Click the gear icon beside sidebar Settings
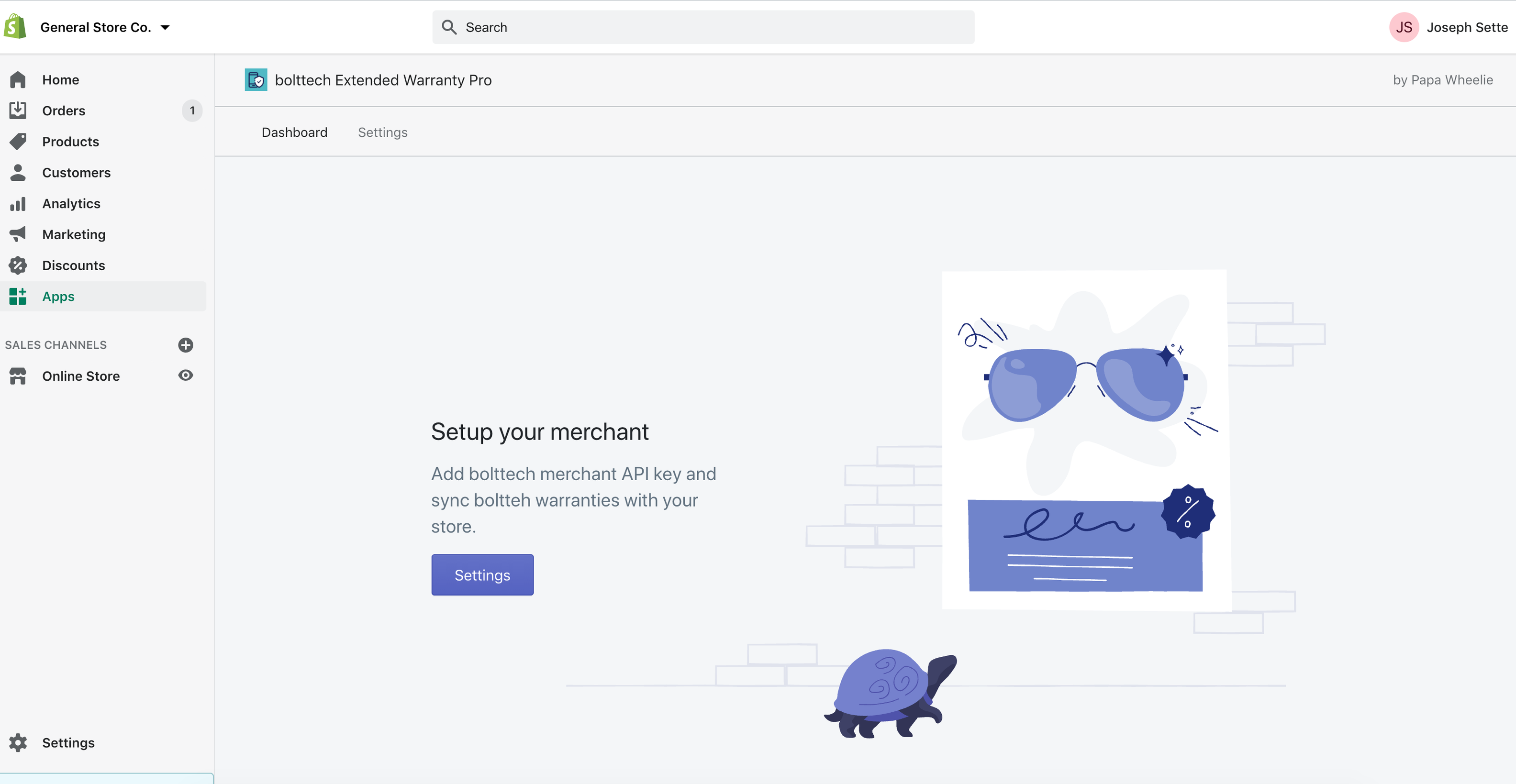Image resolution: width=1516 pixels, height=784 pixels. coord(18,743)
